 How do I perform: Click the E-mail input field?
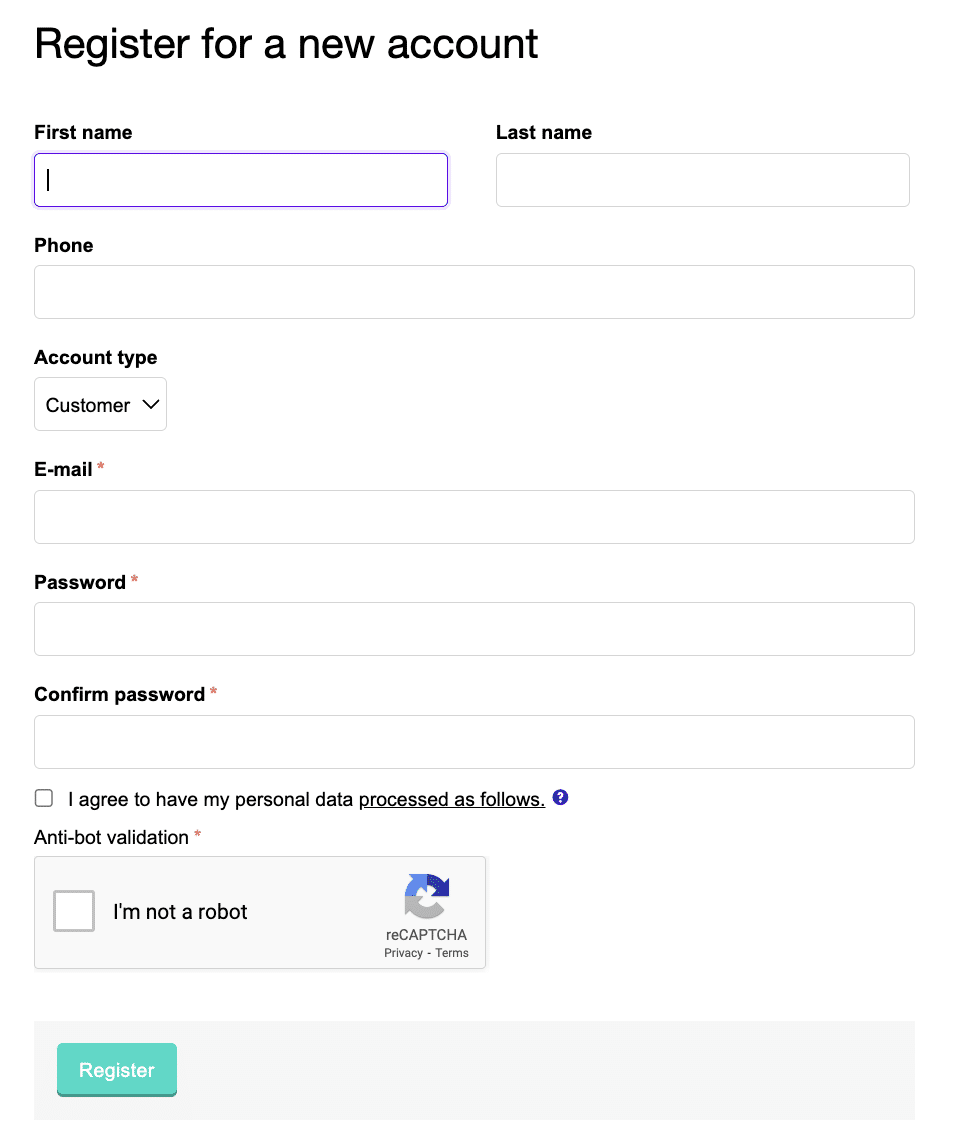pyautogui.click(x=474, y=517)
